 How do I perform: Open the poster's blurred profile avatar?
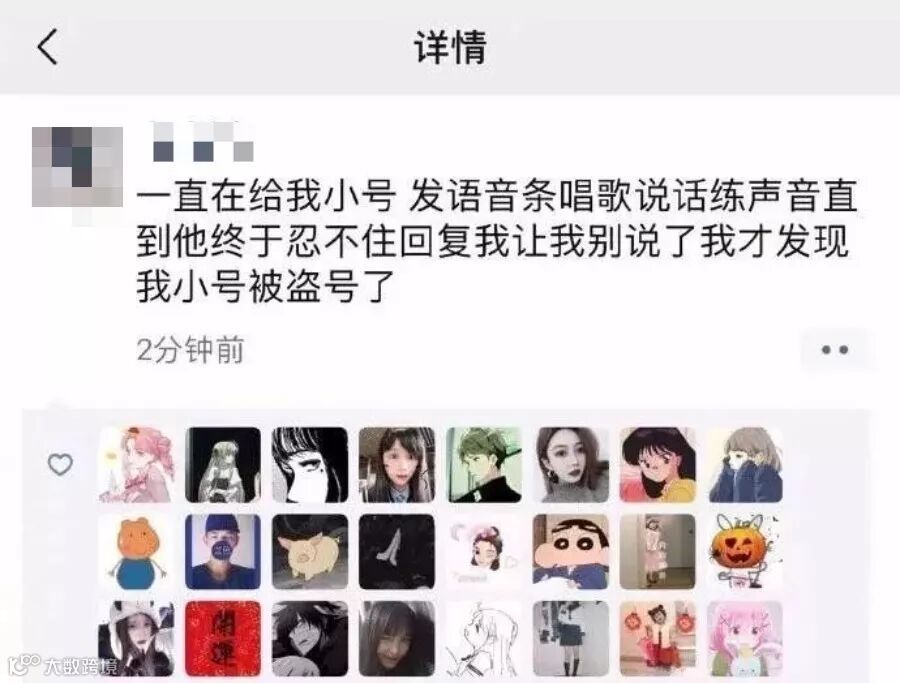pyautogui.click(x=77, y=167)
